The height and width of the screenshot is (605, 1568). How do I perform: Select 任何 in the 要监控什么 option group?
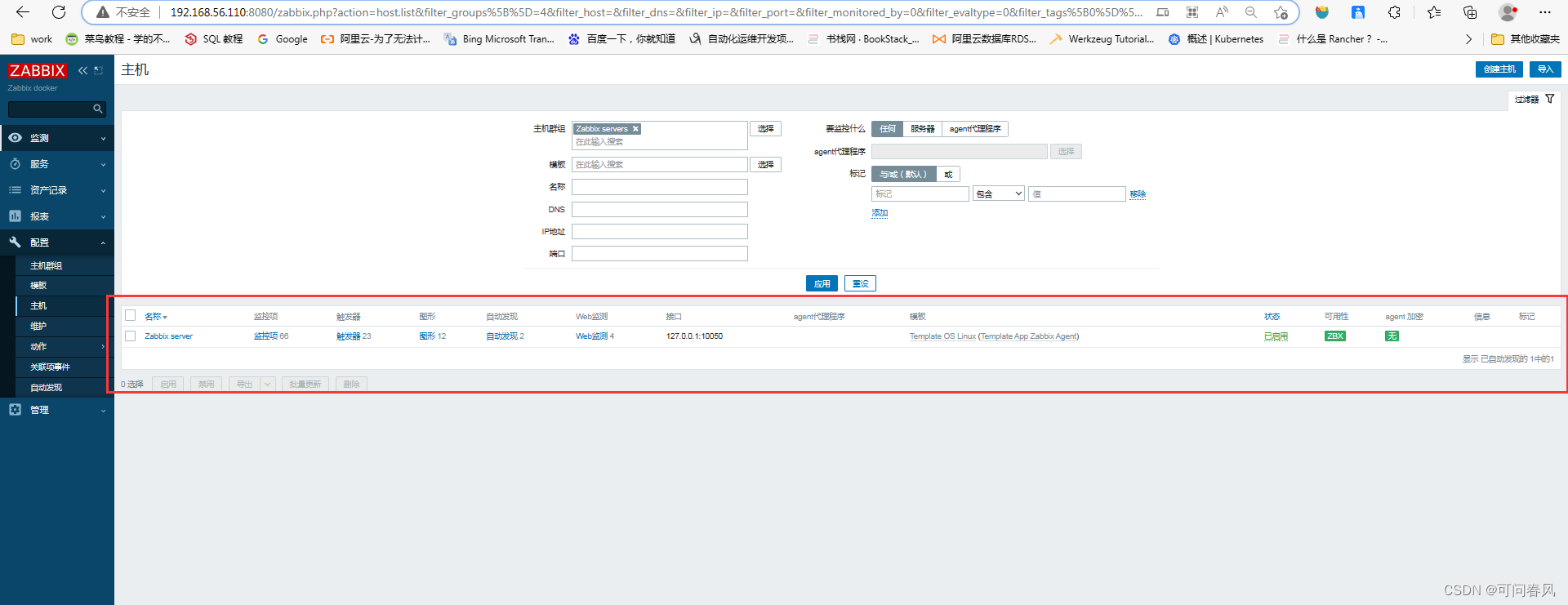pyautogui.click(x=888, y=129)
